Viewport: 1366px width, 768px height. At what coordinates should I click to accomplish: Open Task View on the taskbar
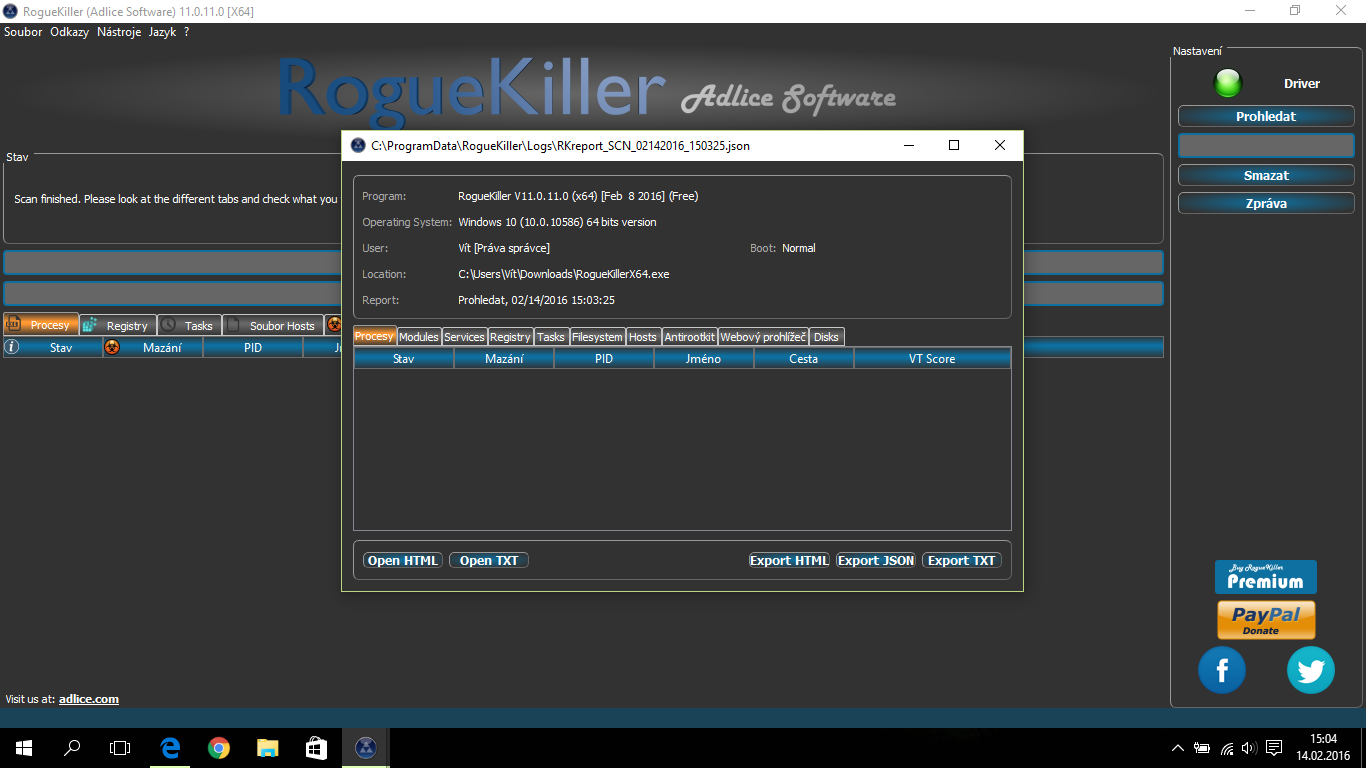click(x=120, y=747)
